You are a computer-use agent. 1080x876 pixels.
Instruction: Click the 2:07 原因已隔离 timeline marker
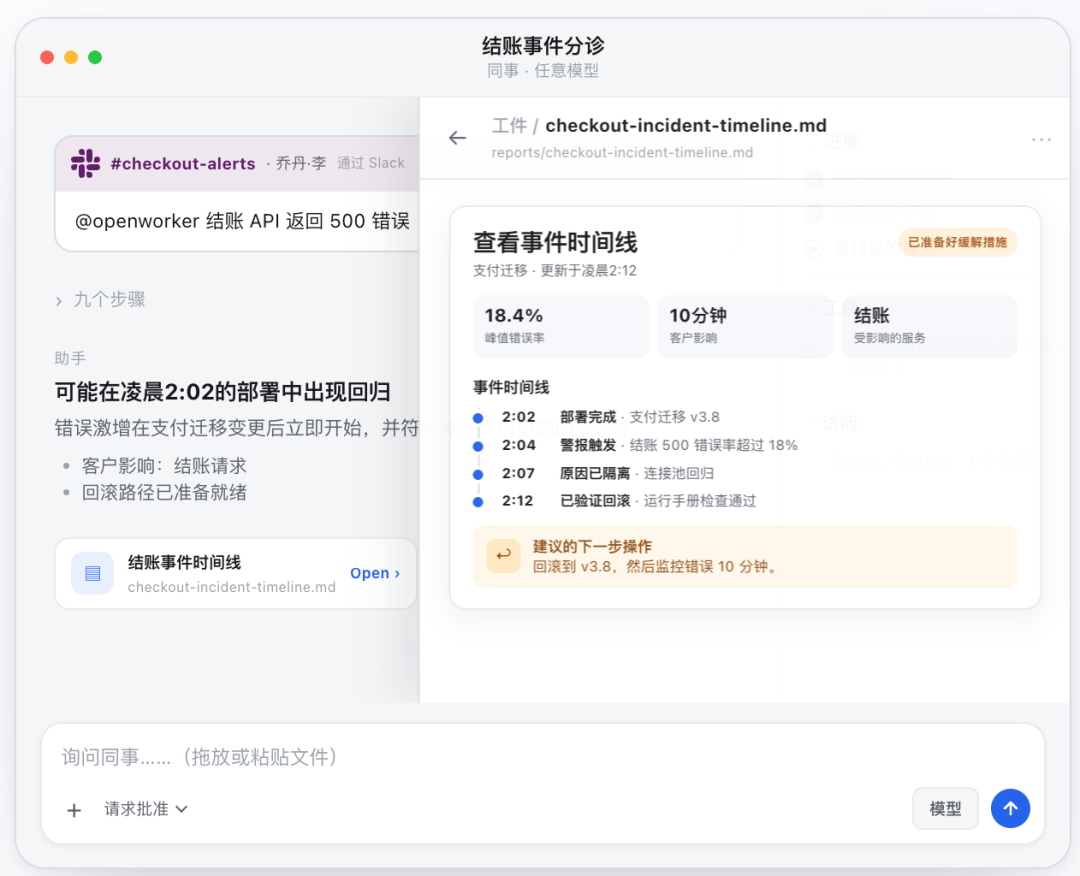pos(478,474)
